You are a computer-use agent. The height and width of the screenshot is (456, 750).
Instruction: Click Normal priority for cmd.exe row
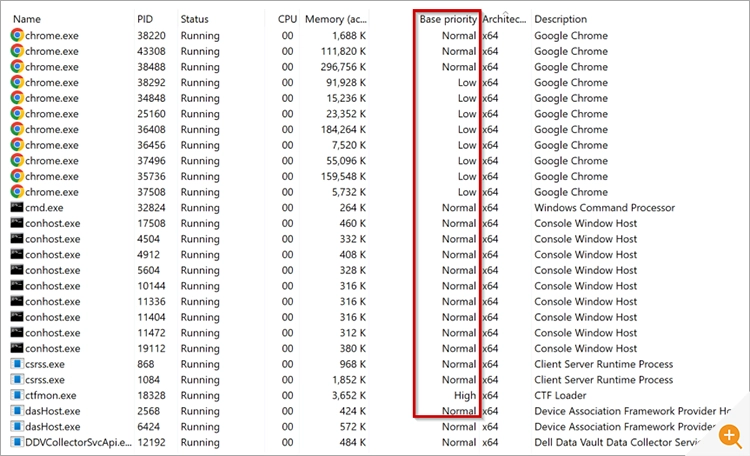click(x=459, y=208)
